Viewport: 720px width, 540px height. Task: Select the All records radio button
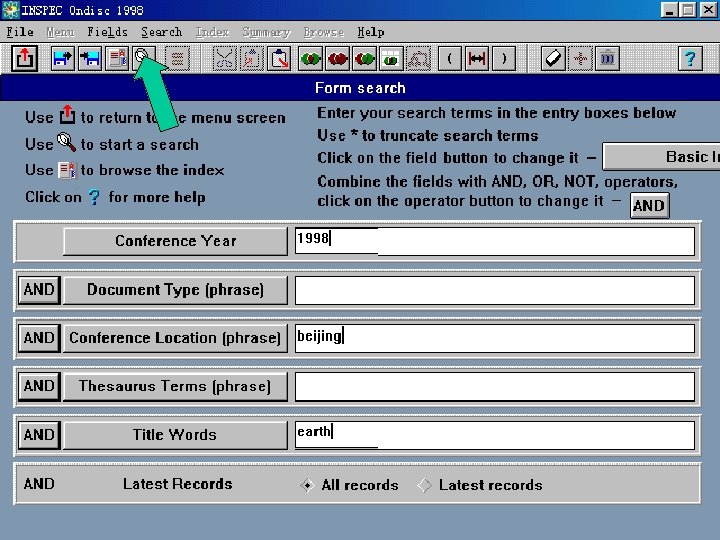307,485
